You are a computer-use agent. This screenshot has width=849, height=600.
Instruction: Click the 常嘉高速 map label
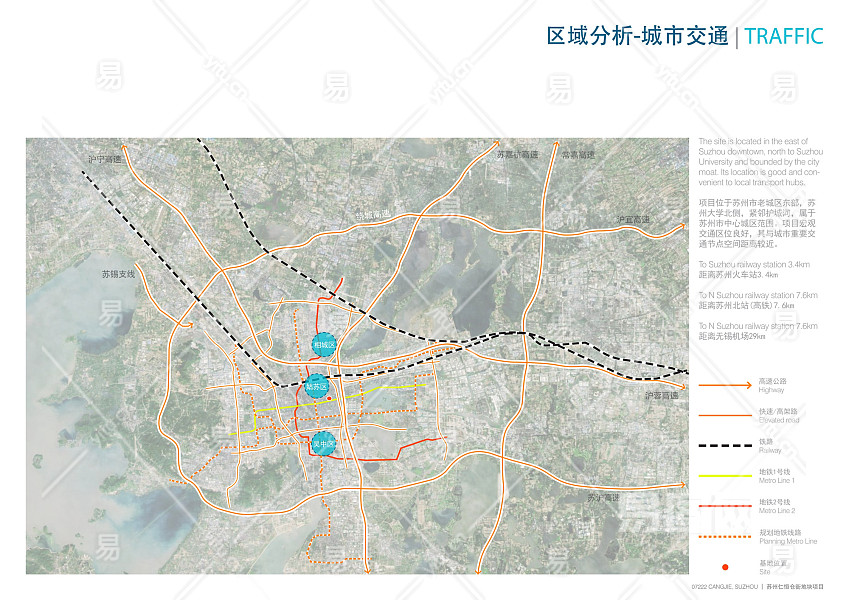pyautogui.click(x=578, y=154)
